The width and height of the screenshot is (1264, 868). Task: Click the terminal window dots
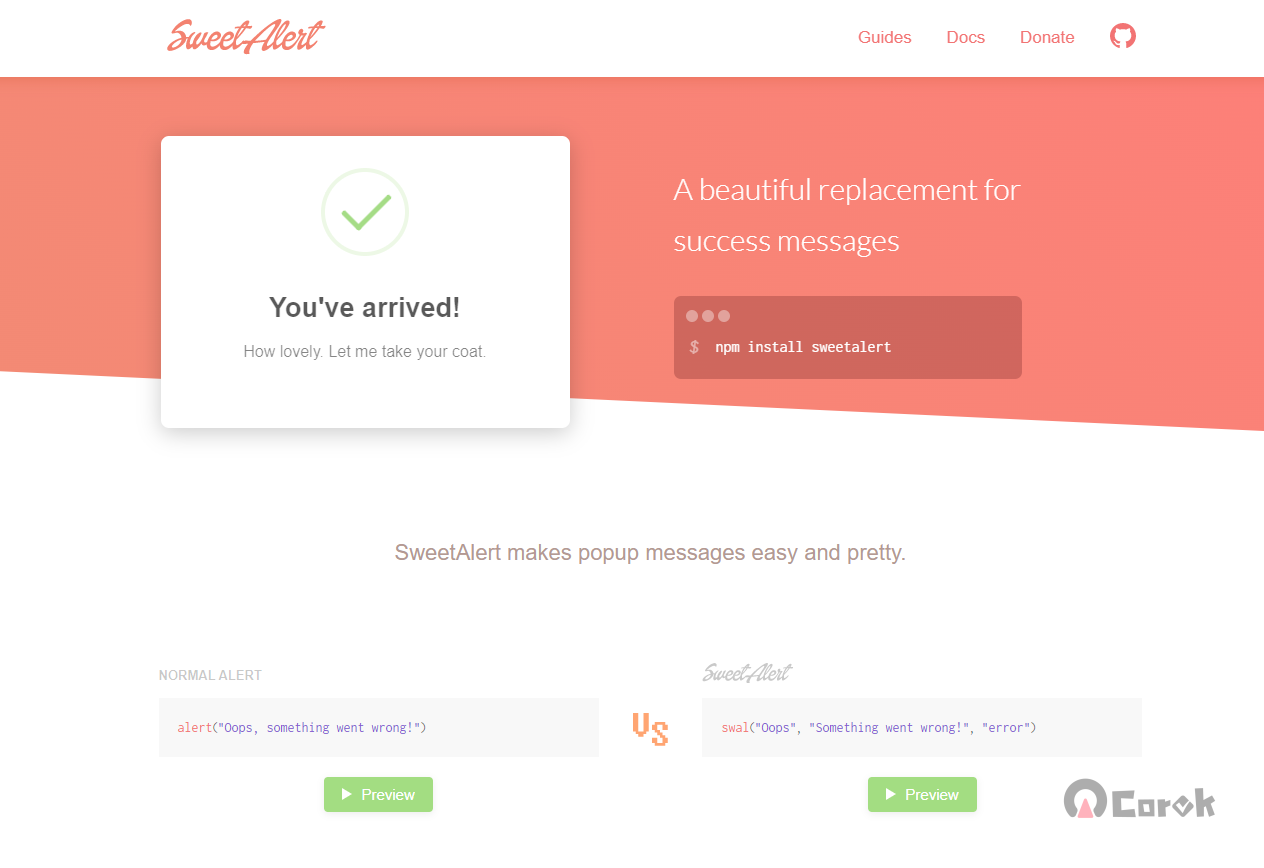(x=708, y=316)
